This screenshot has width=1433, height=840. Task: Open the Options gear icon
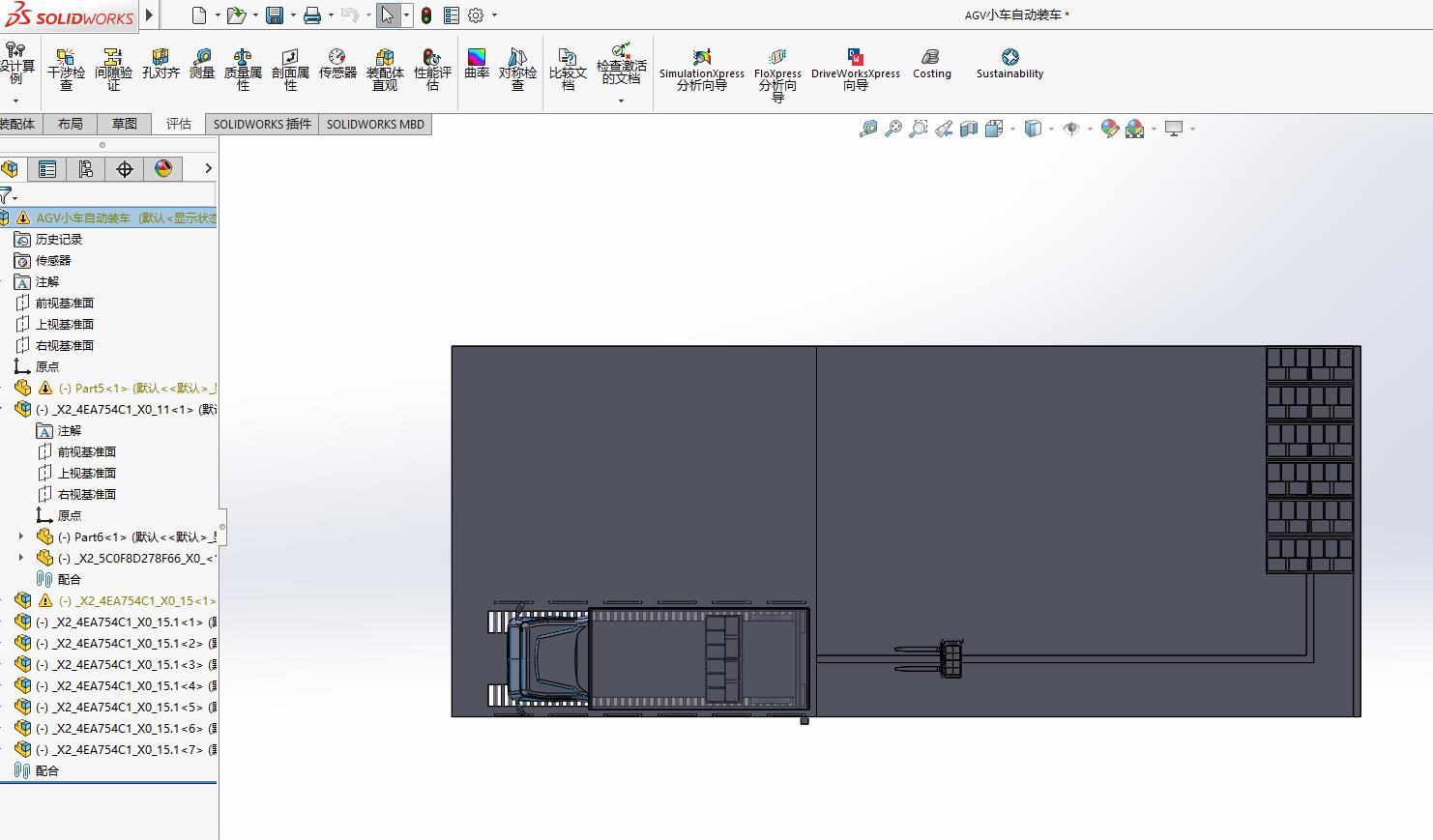476,15
